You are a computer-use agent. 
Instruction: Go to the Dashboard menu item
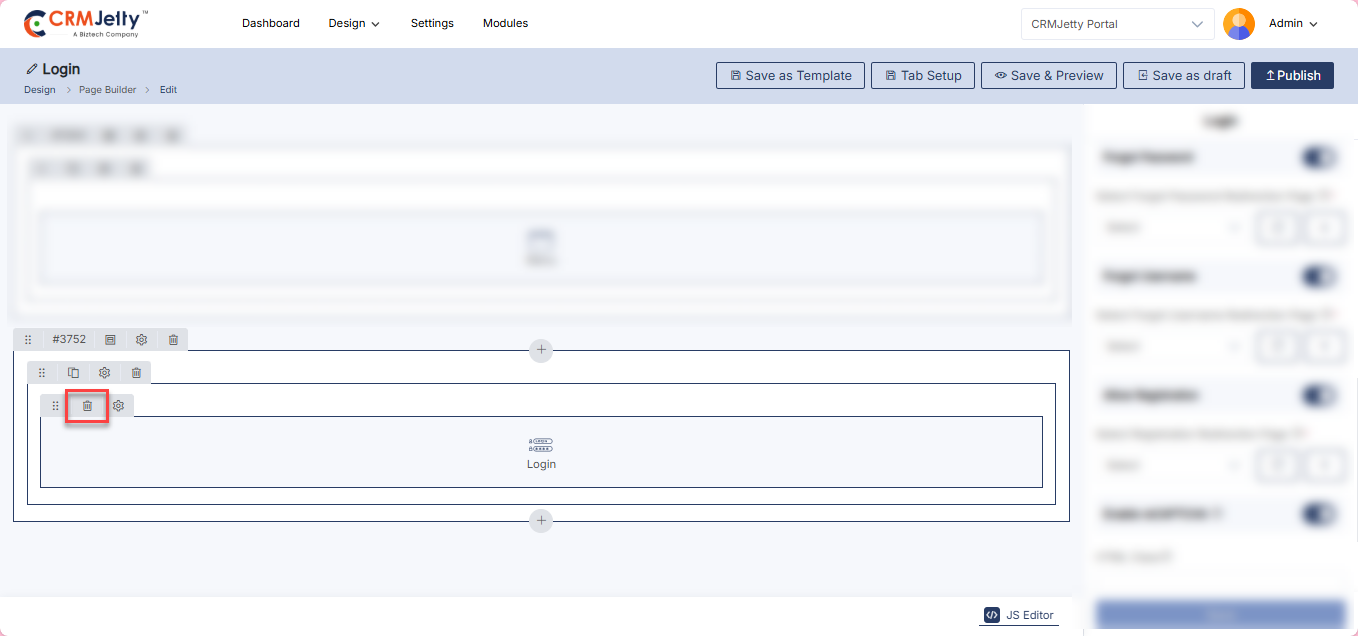point(271,23)
